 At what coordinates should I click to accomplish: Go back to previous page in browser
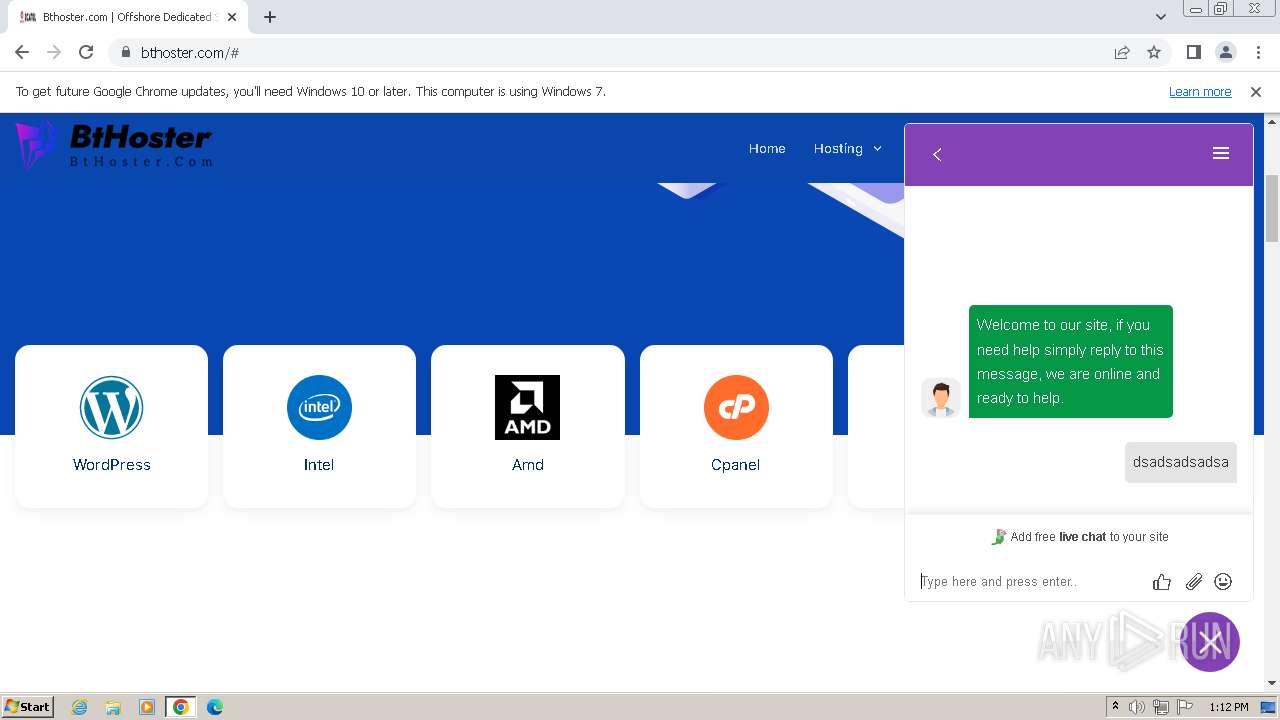[x=22, y=52]
